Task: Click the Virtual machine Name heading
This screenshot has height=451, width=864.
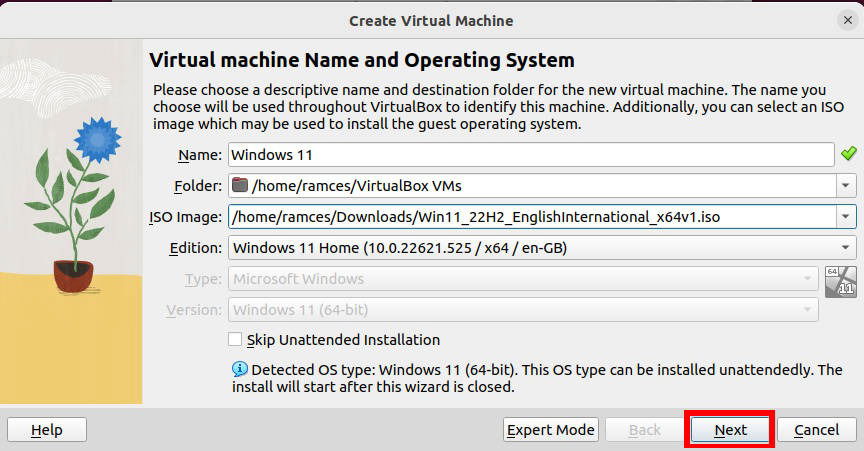Action: tap(361, 60)
